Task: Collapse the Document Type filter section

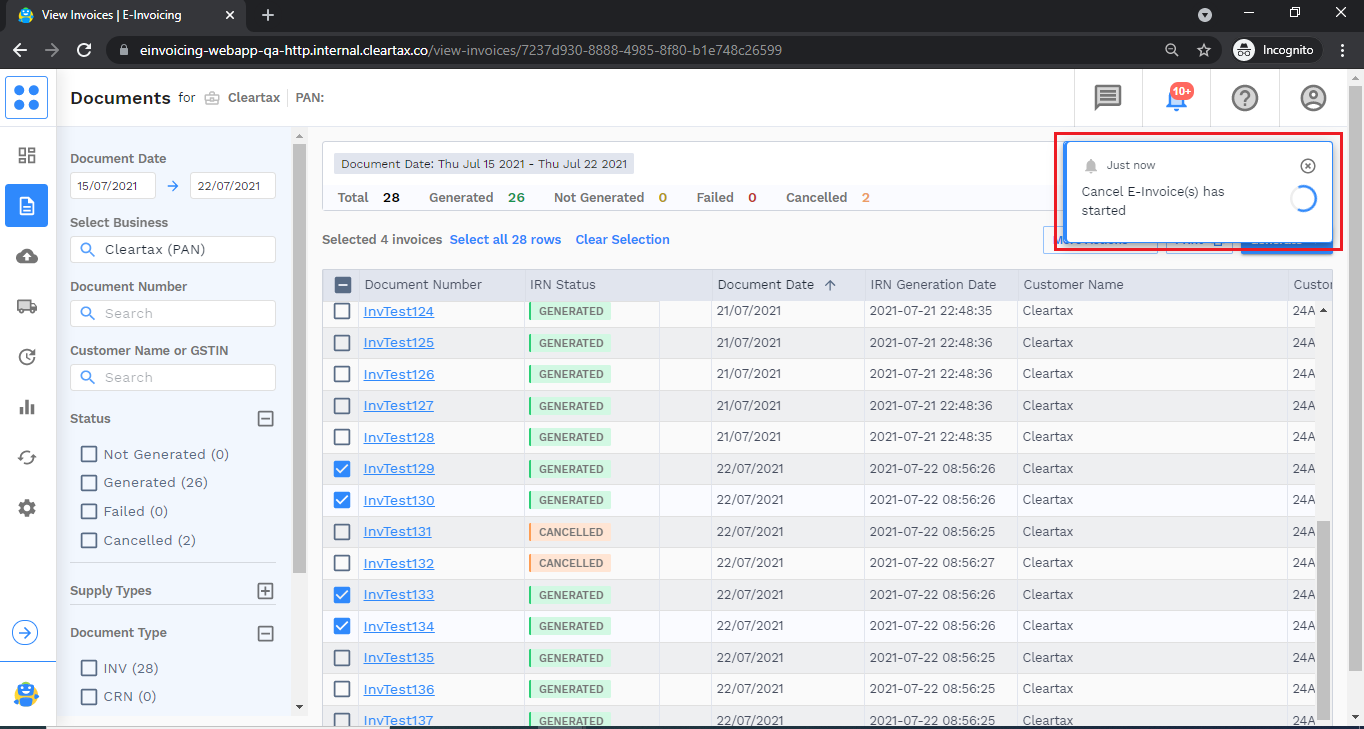Action: point(265,633)
